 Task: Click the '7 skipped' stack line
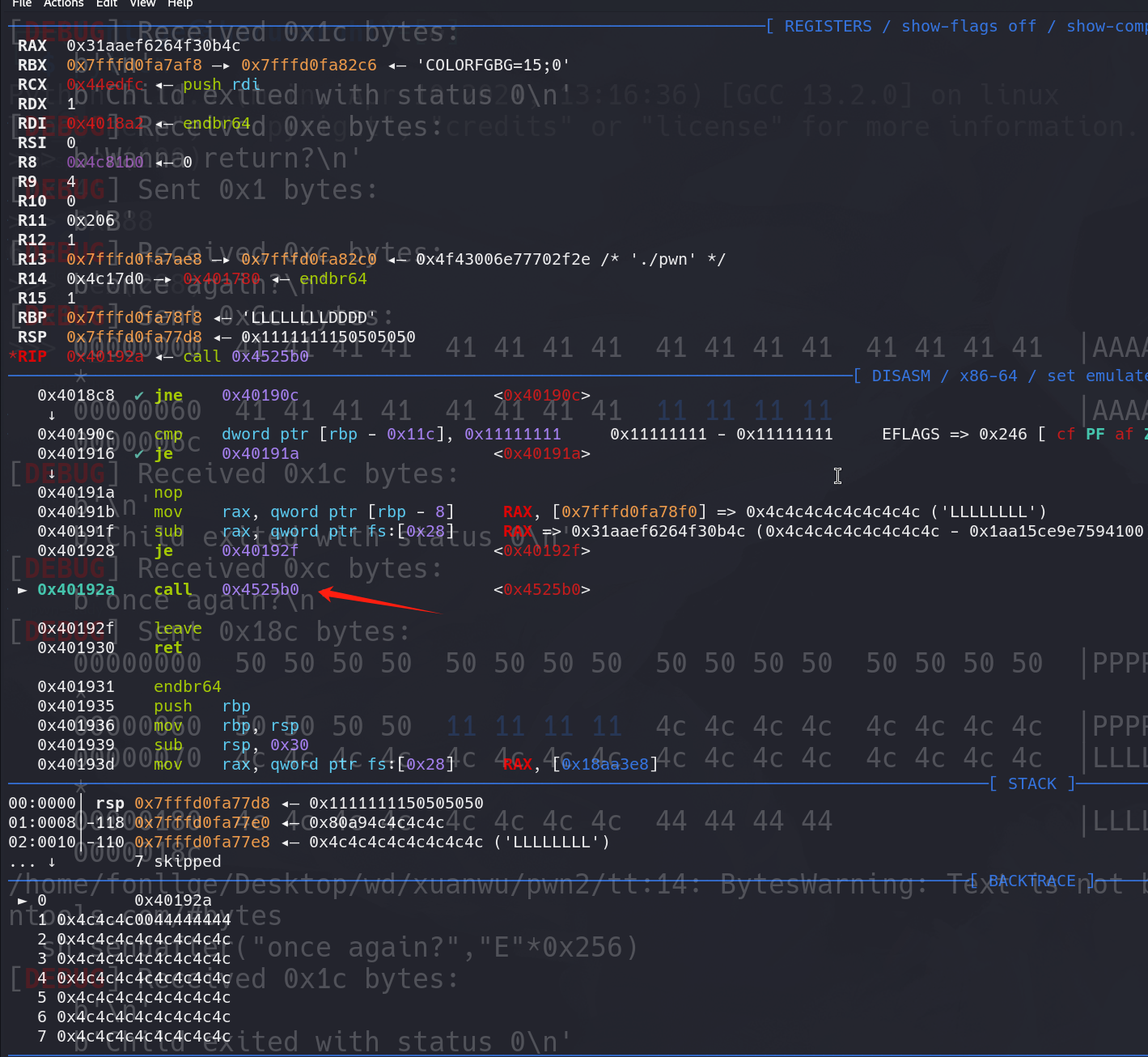(178, 861)
